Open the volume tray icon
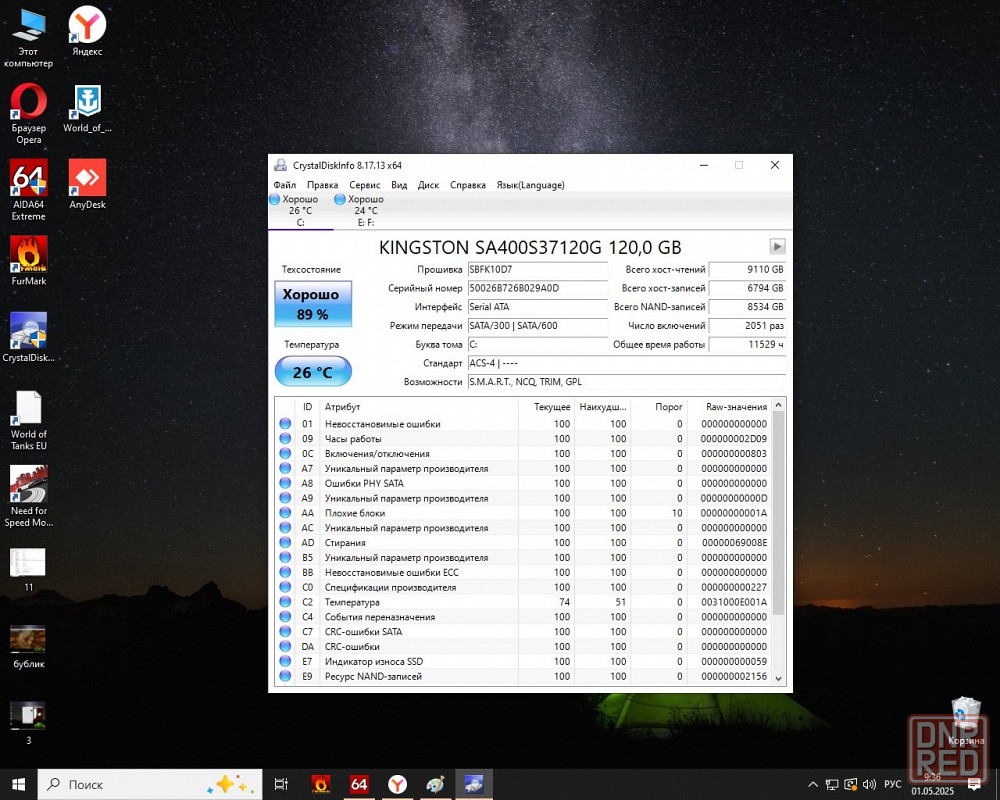Viewport: 1000px width, 800px height. (x=869, y=784)
